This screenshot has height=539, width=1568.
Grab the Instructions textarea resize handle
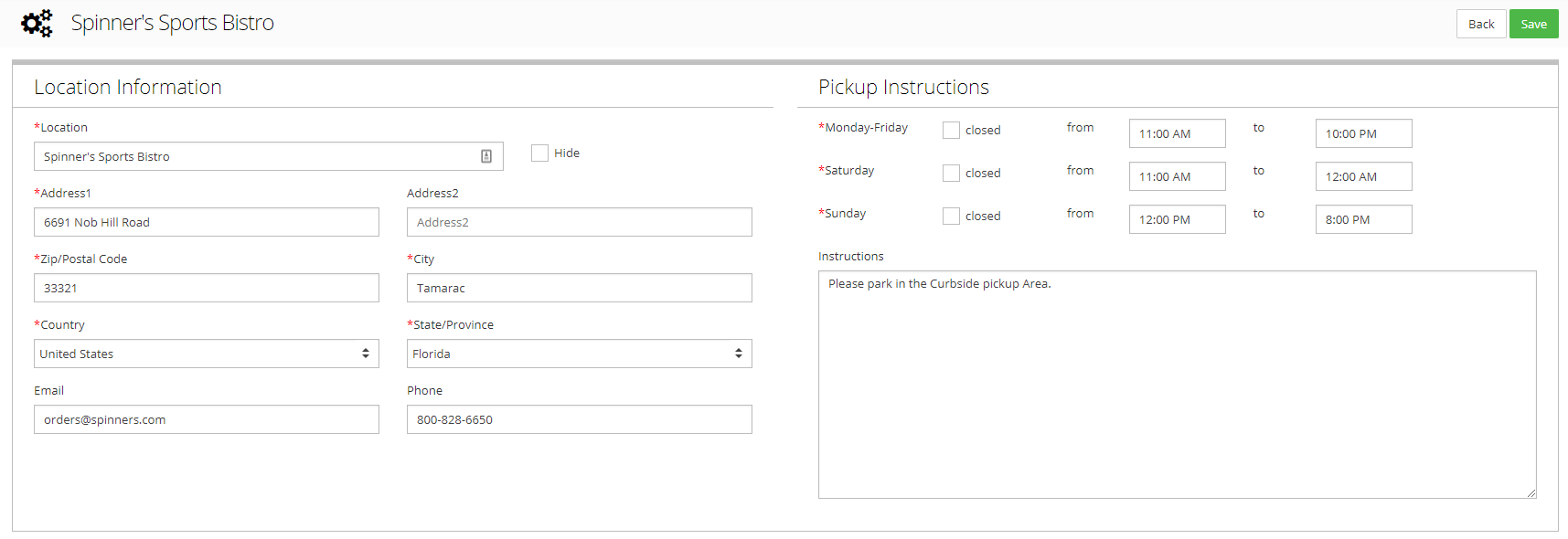click(x=1531, y=493)
